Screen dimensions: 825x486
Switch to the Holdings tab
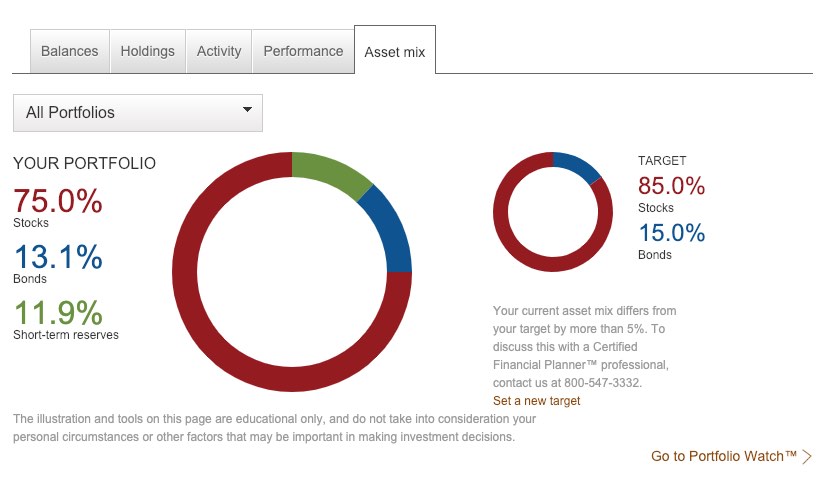(147, 51)
